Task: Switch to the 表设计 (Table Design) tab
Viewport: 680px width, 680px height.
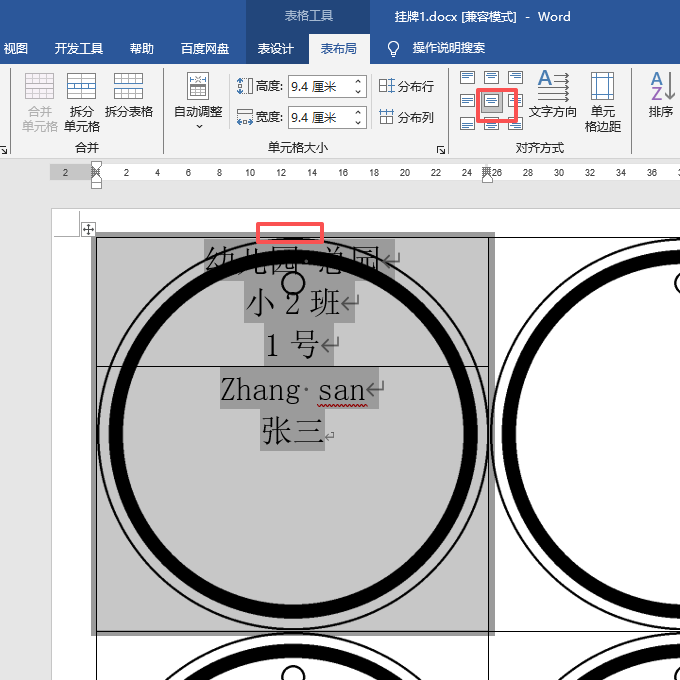Action: coord(276,49)
